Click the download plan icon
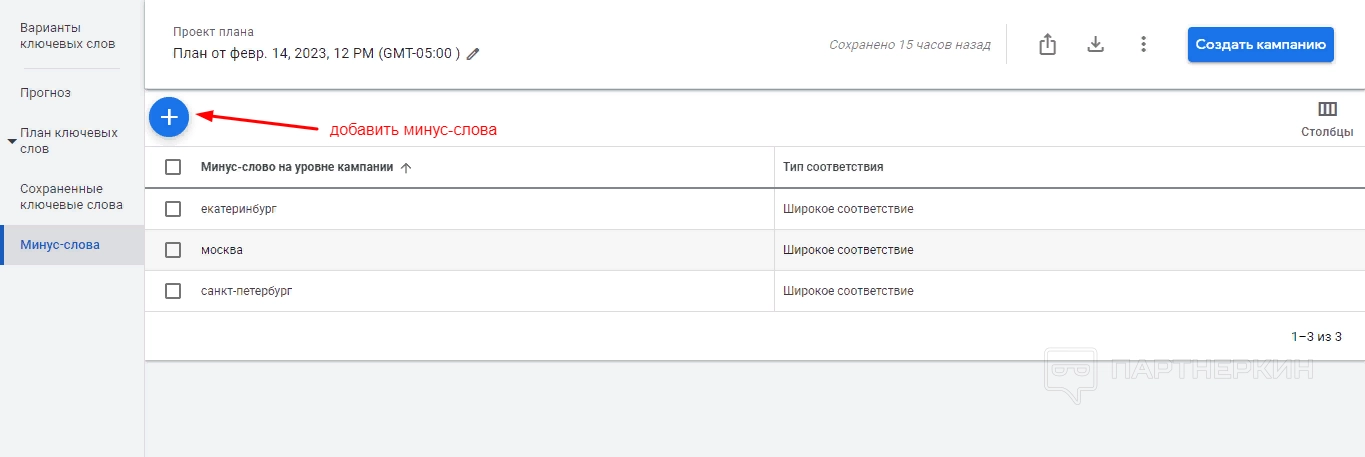This screenshot has height=457, width=1365. click(x=1095, y=45)
